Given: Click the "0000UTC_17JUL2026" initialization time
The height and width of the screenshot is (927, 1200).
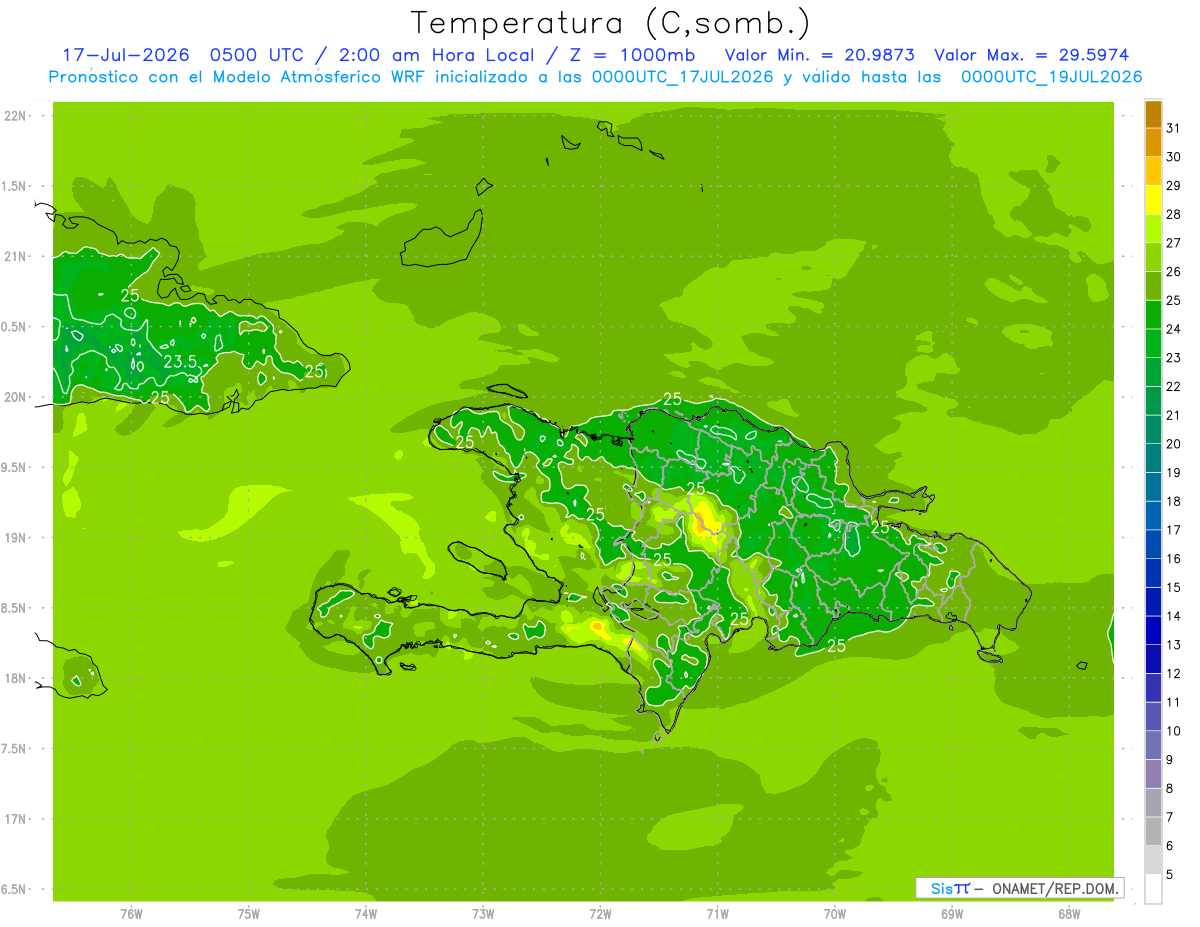Looking at the screenshot, I should click(683, 77).
